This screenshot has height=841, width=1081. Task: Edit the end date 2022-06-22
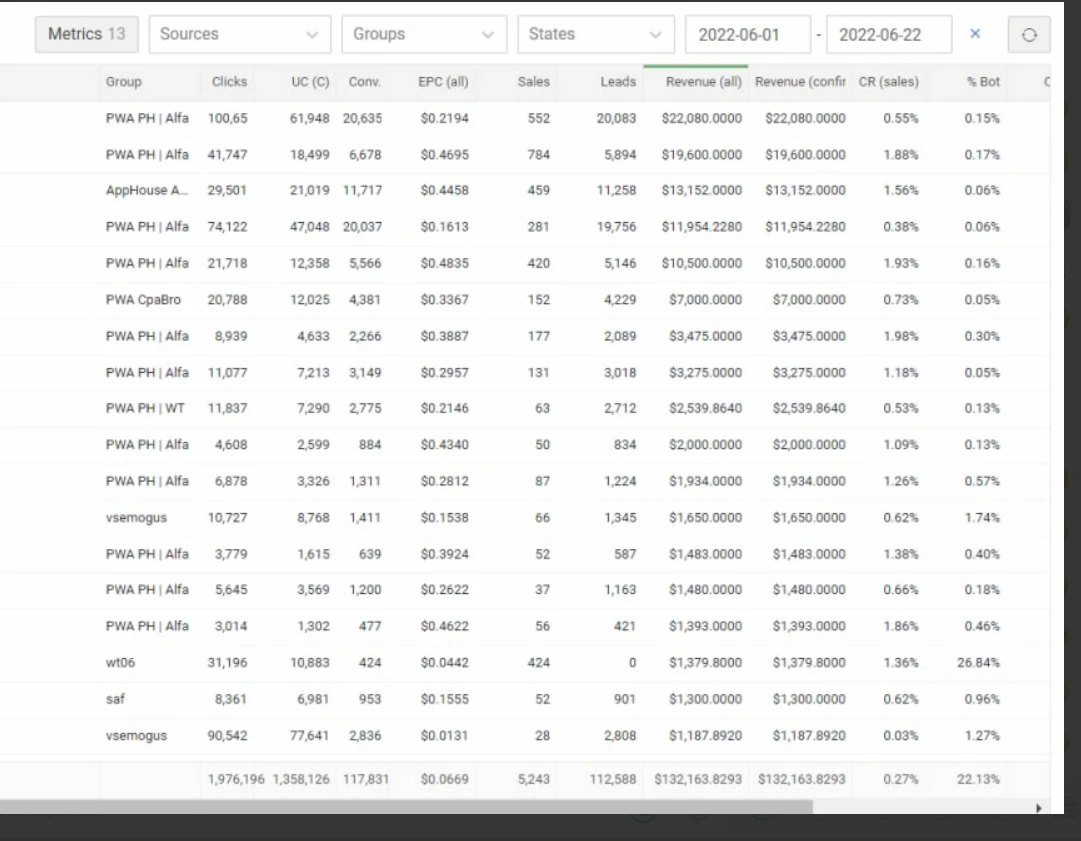pyautogui.click(x=889, y=34)
